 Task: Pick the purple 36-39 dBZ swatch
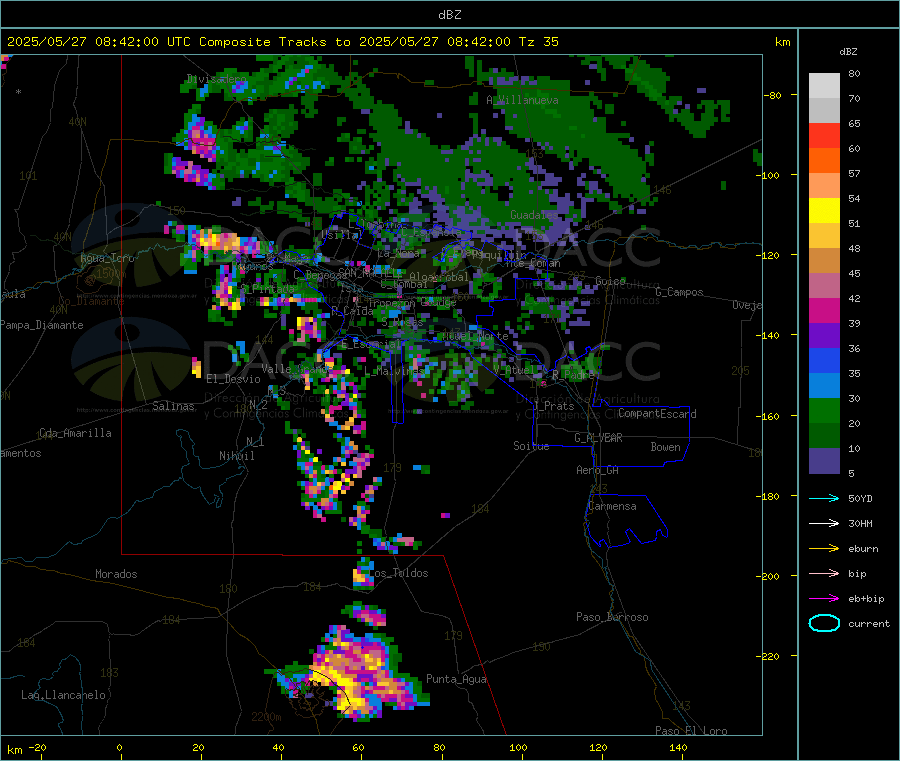[x=824, y=336]
